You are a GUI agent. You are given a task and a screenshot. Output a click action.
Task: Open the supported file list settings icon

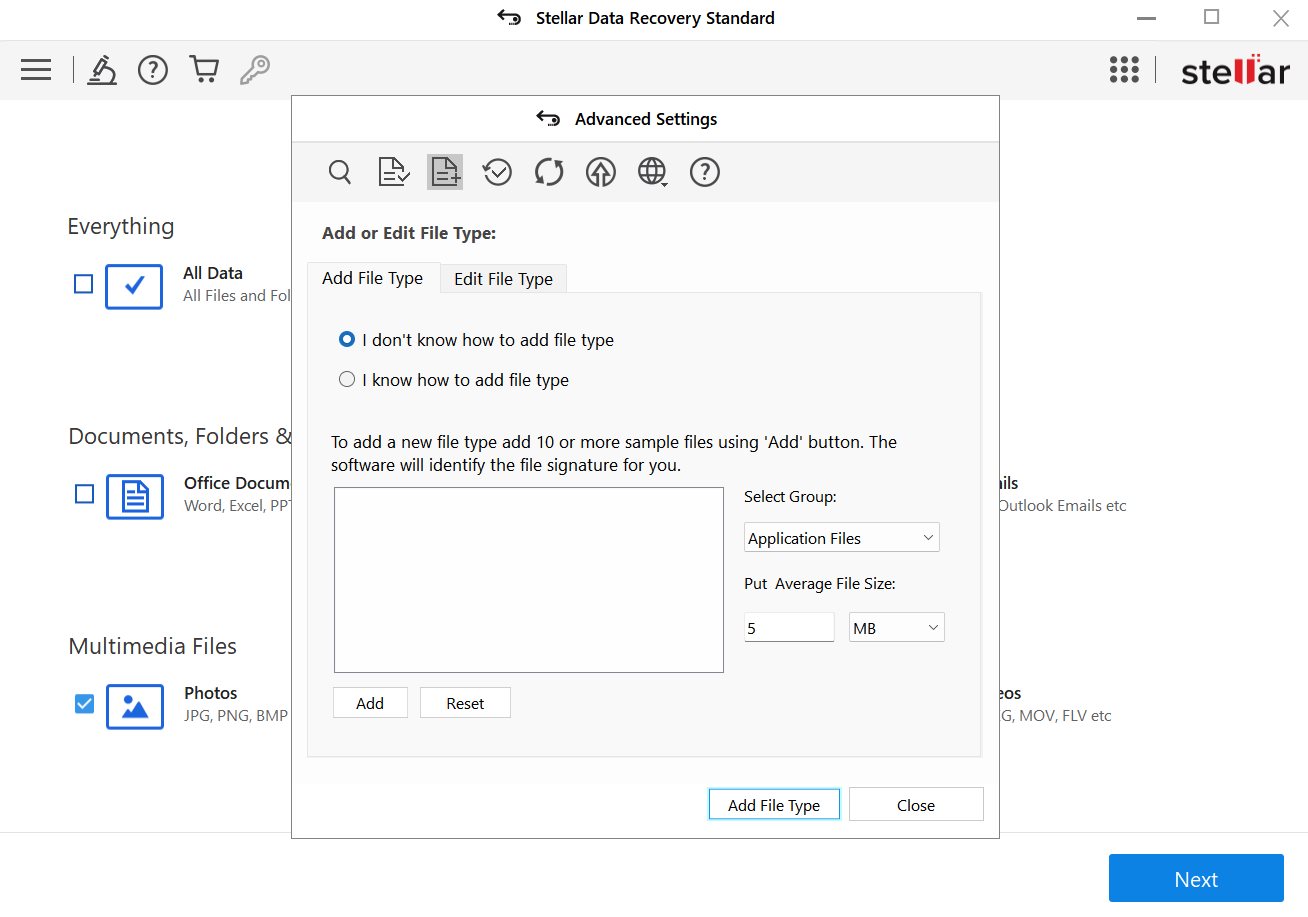point(392,171)
